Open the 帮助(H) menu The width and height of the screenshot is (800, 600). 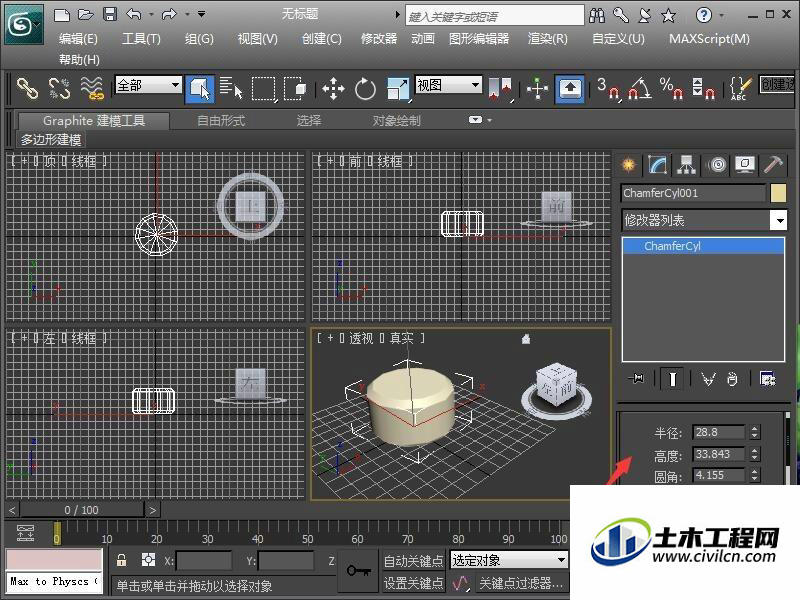pyautogui.click(x=79, y=60)
